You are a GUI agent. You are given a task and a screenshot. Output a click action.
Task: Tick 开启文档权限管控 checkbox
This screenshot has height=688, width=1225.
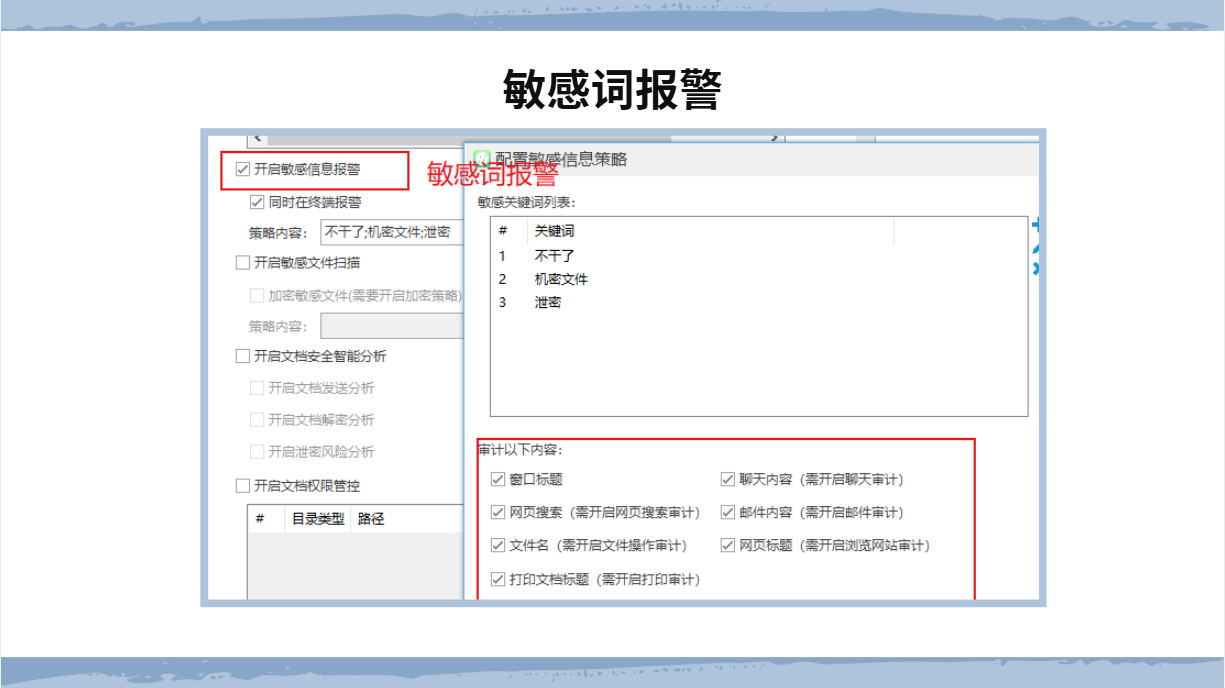tap(242, 486)
